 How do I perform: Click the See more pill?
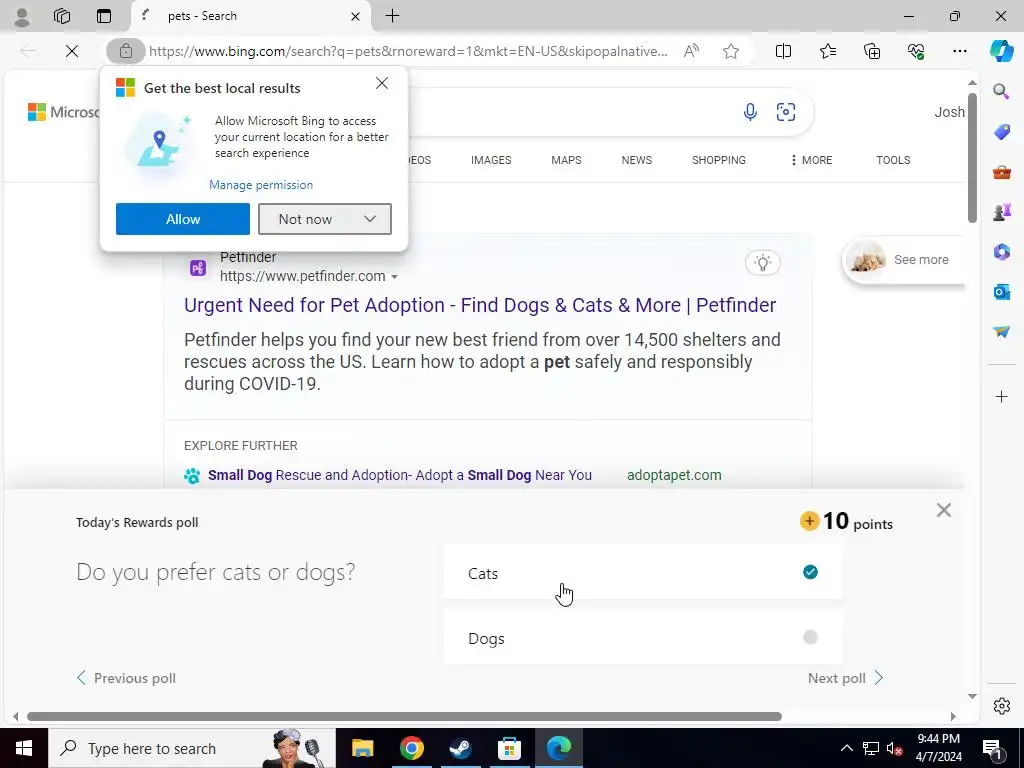(x=904, y=260)
